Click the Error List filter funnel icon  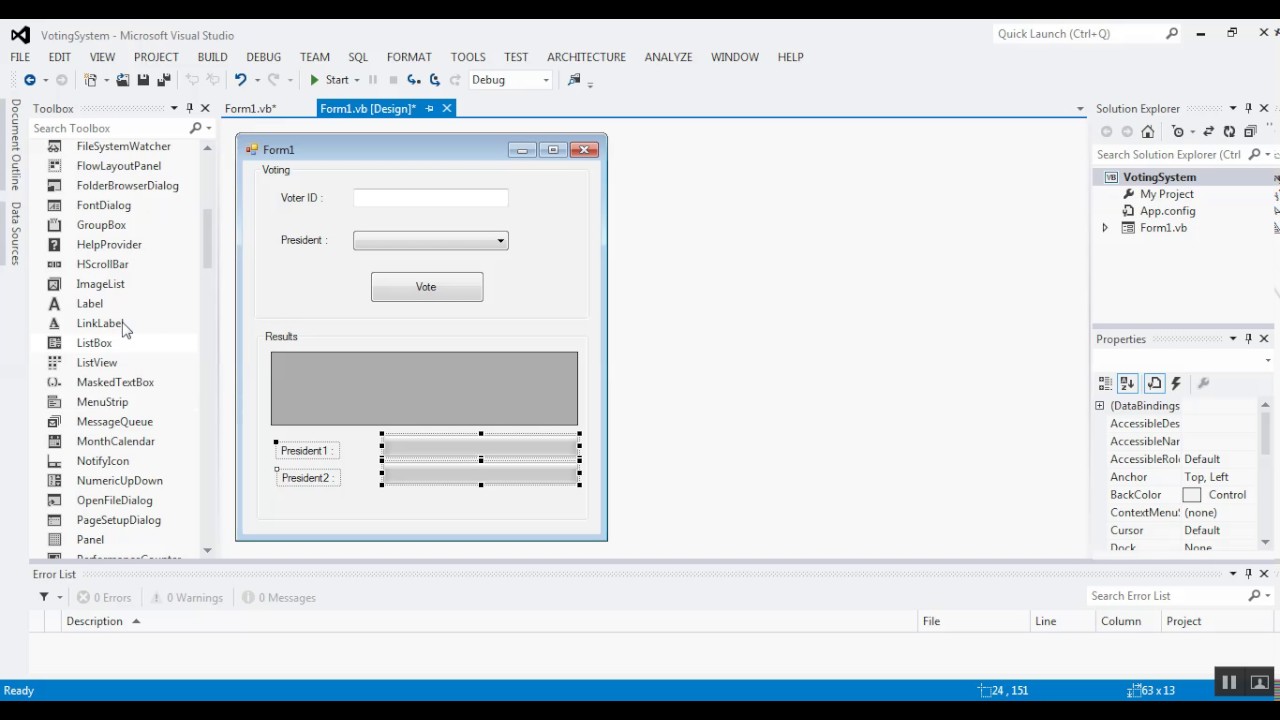pos(44,597)
